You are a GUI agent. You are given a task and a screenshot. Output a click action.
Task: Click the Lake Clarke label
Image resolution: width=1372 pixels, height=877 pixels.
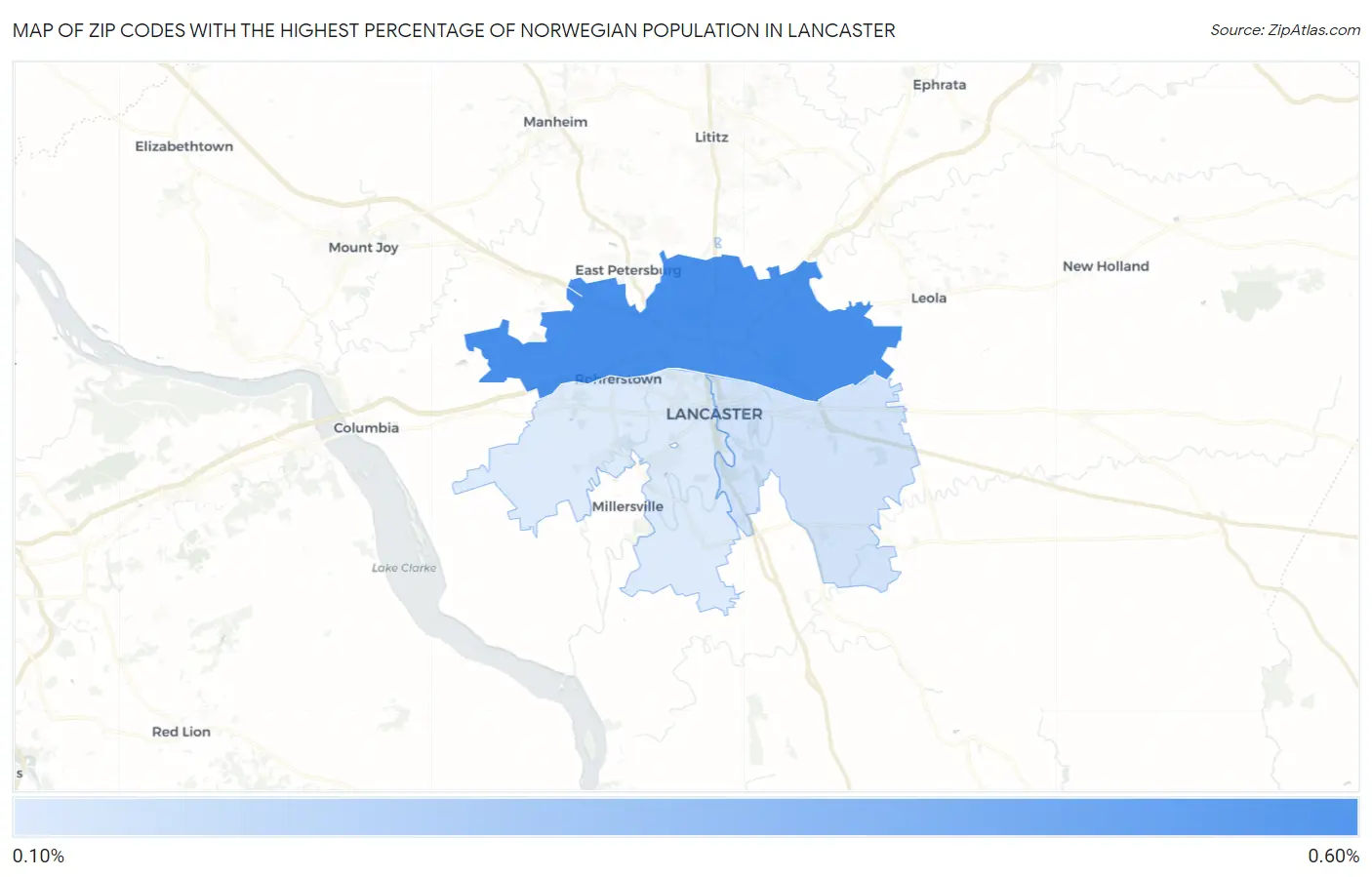[x=404, y=568]
